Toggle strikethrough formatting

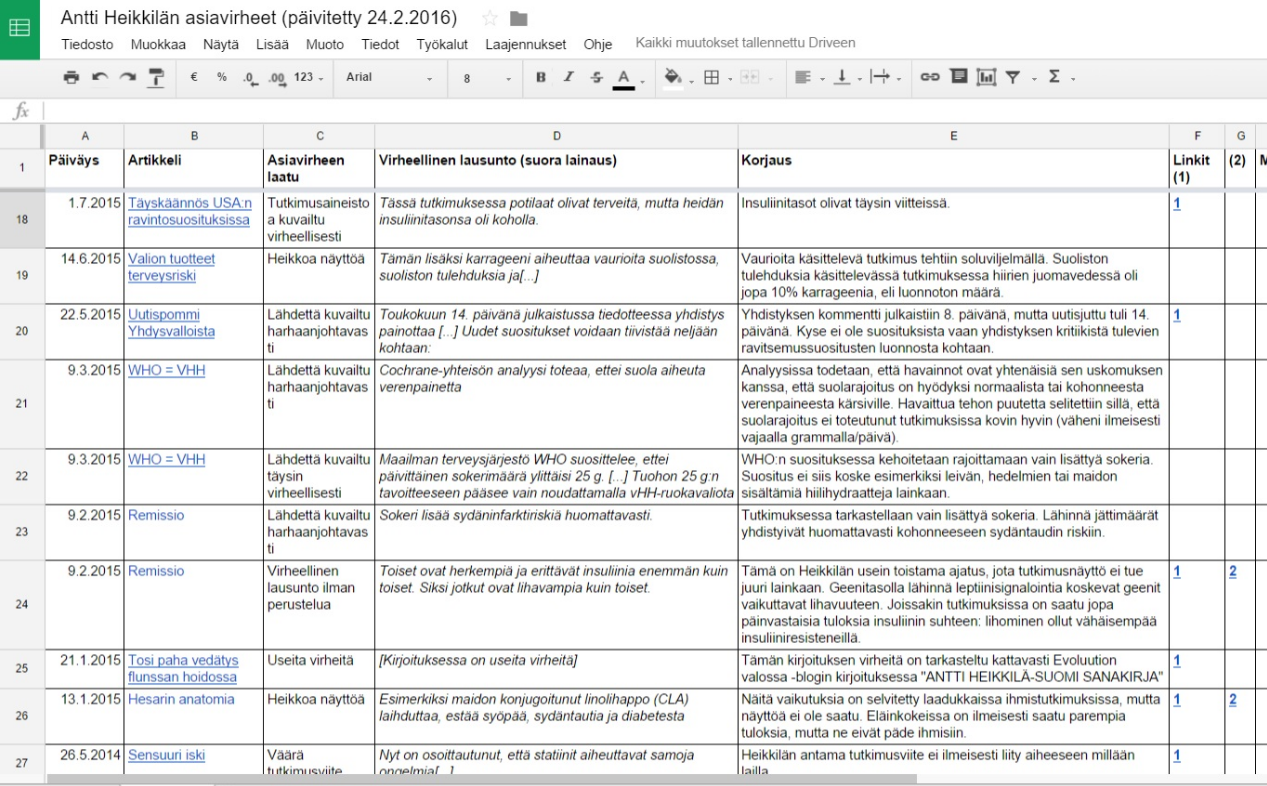point(597,77)
